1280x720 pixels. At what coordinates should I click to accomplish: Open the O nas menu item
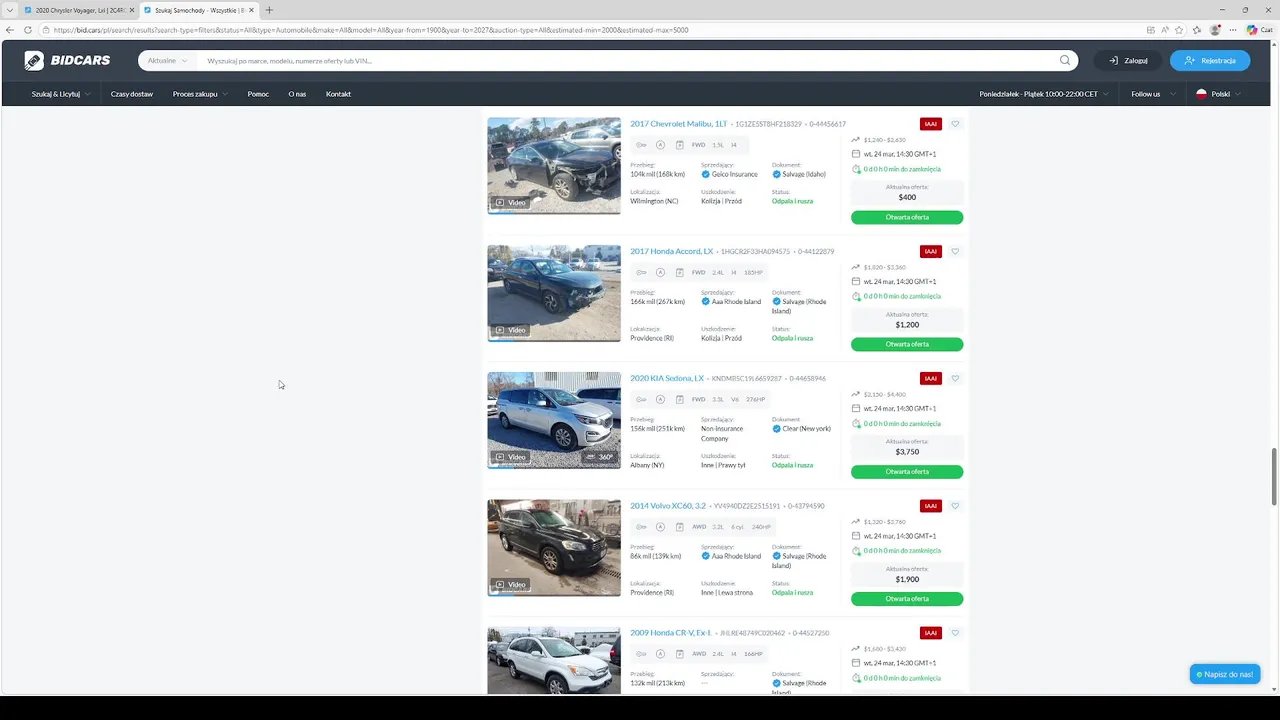coord(297,94)
